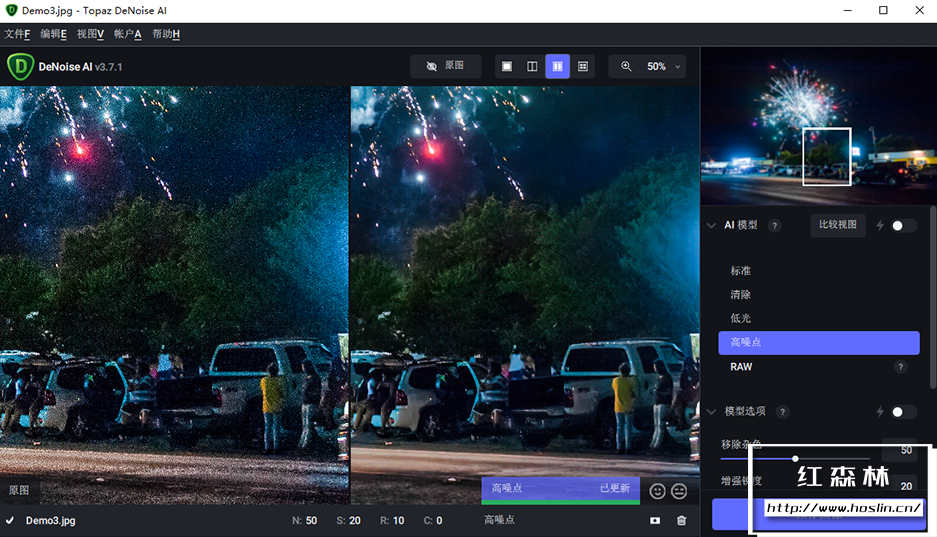Image resolution: width=937 pixels, height=537 pixels.
Task: Click the zoom magnifier icon
Action: 626,66
